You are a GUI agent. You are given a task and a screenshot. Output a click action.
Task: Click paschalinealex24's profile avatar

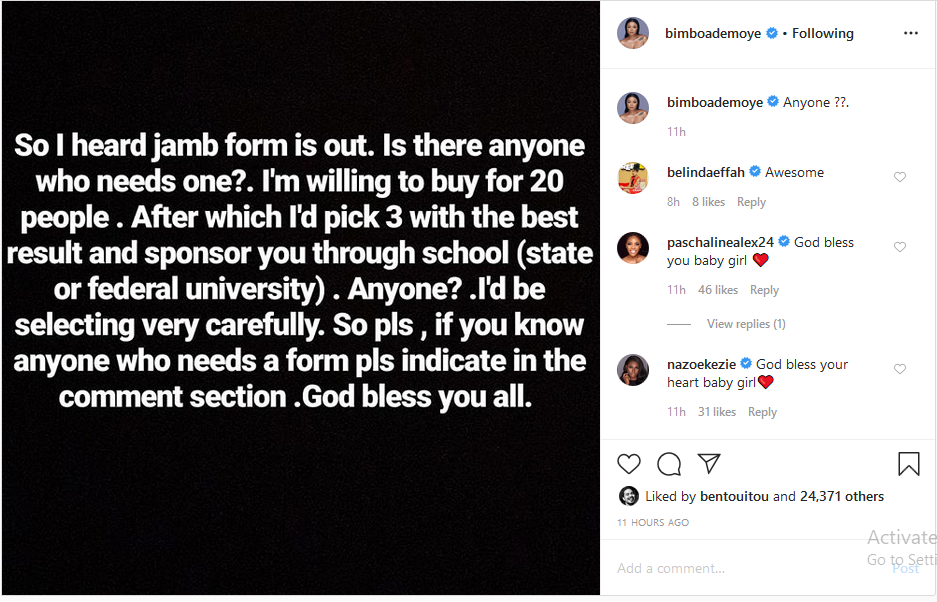(633, 248)
